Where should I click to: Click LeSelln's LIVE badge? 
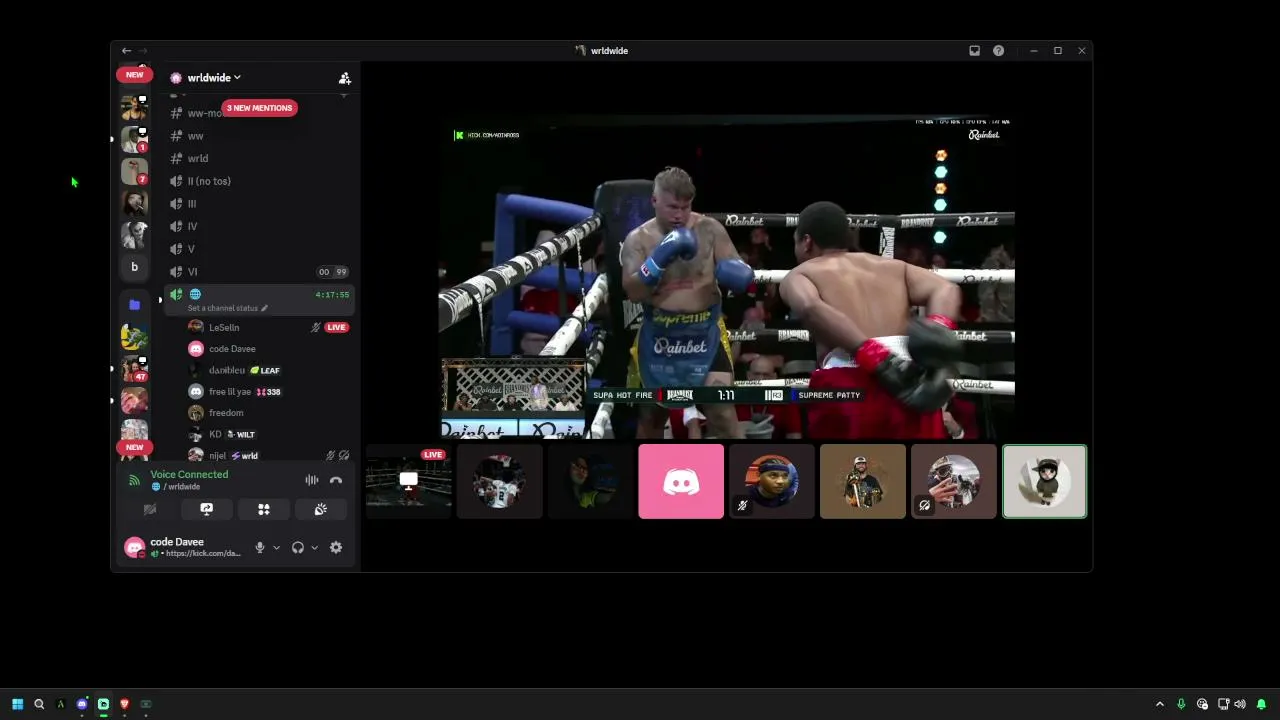(x=336, y=327)
